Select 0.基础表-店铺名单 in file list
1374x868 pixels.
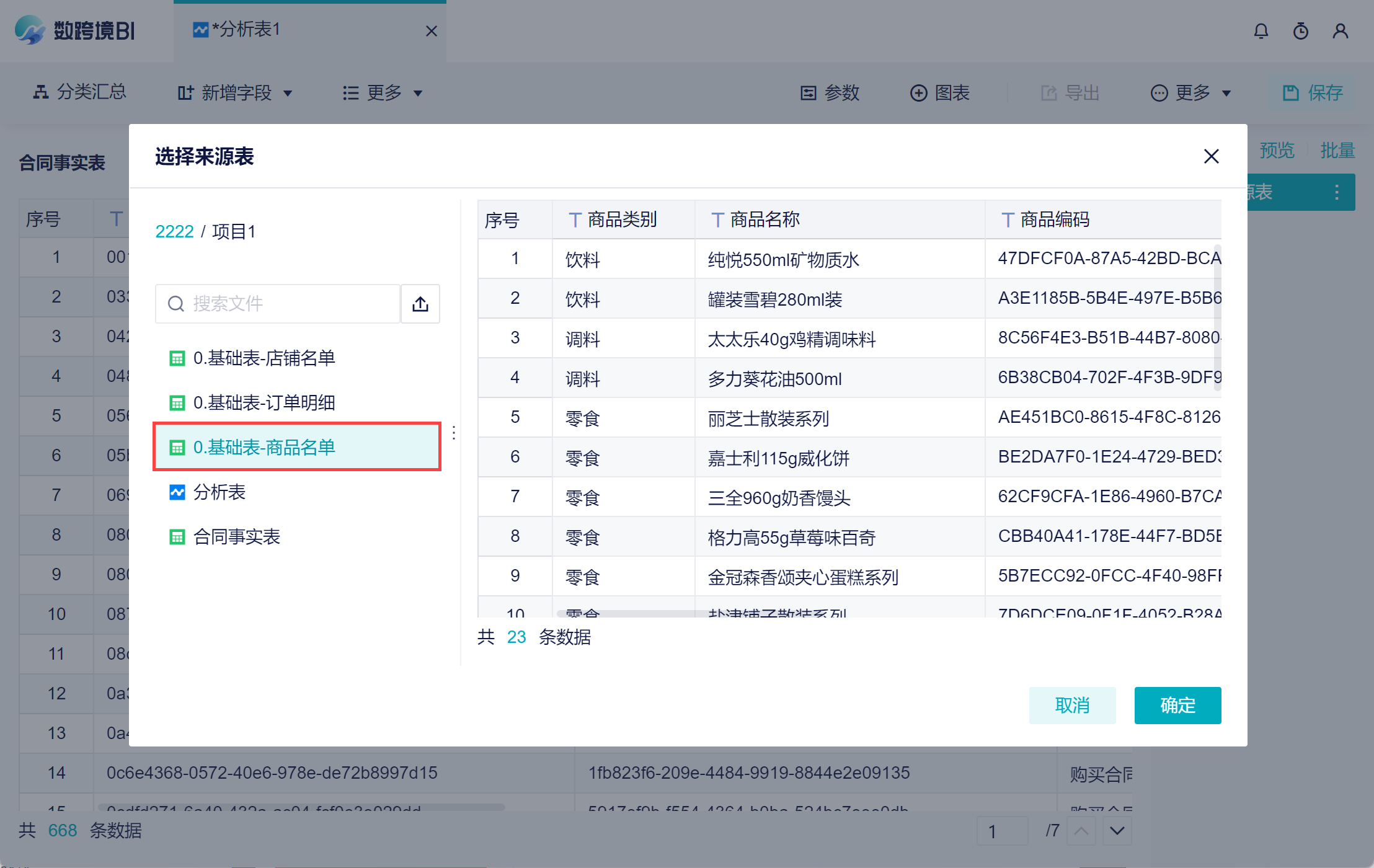coord(264,358)
